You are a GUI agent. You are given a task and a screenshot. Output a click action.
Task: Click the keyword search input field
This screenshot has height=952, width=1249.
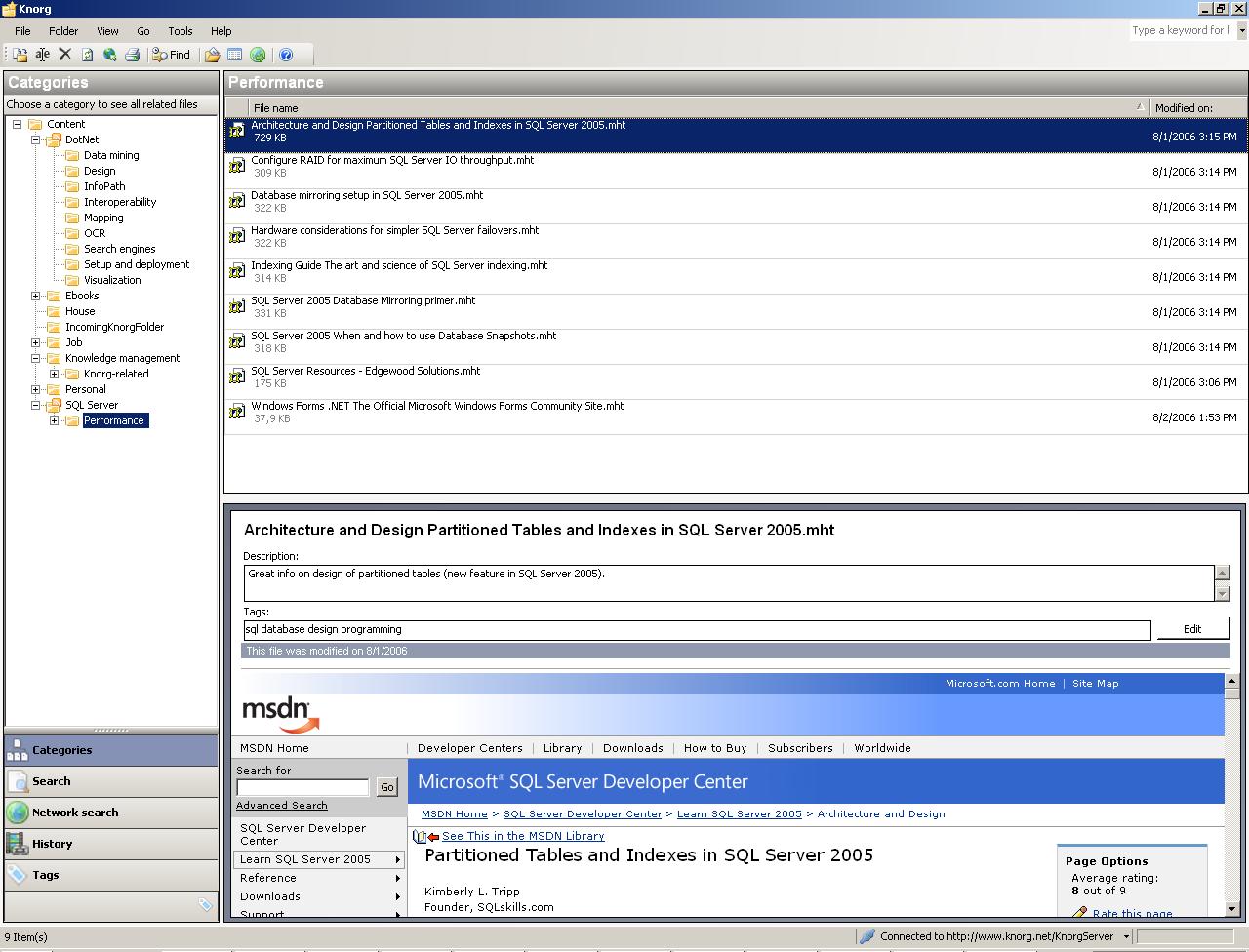point(1183,31)
